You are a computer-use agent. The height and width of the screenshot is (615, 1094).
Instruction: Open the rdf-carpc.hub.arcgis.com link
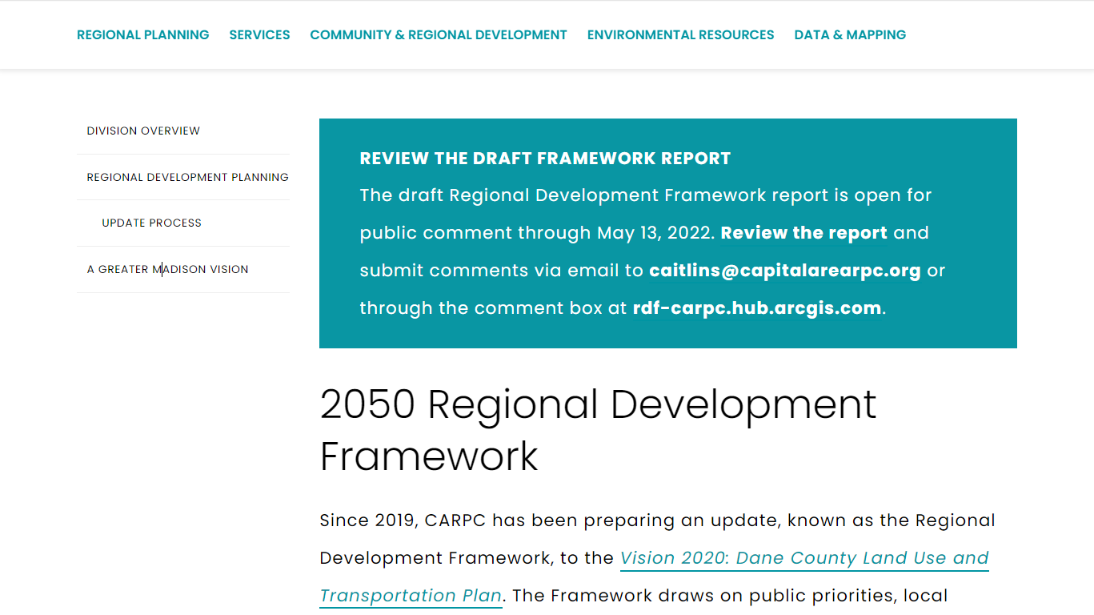click(757, 308)
